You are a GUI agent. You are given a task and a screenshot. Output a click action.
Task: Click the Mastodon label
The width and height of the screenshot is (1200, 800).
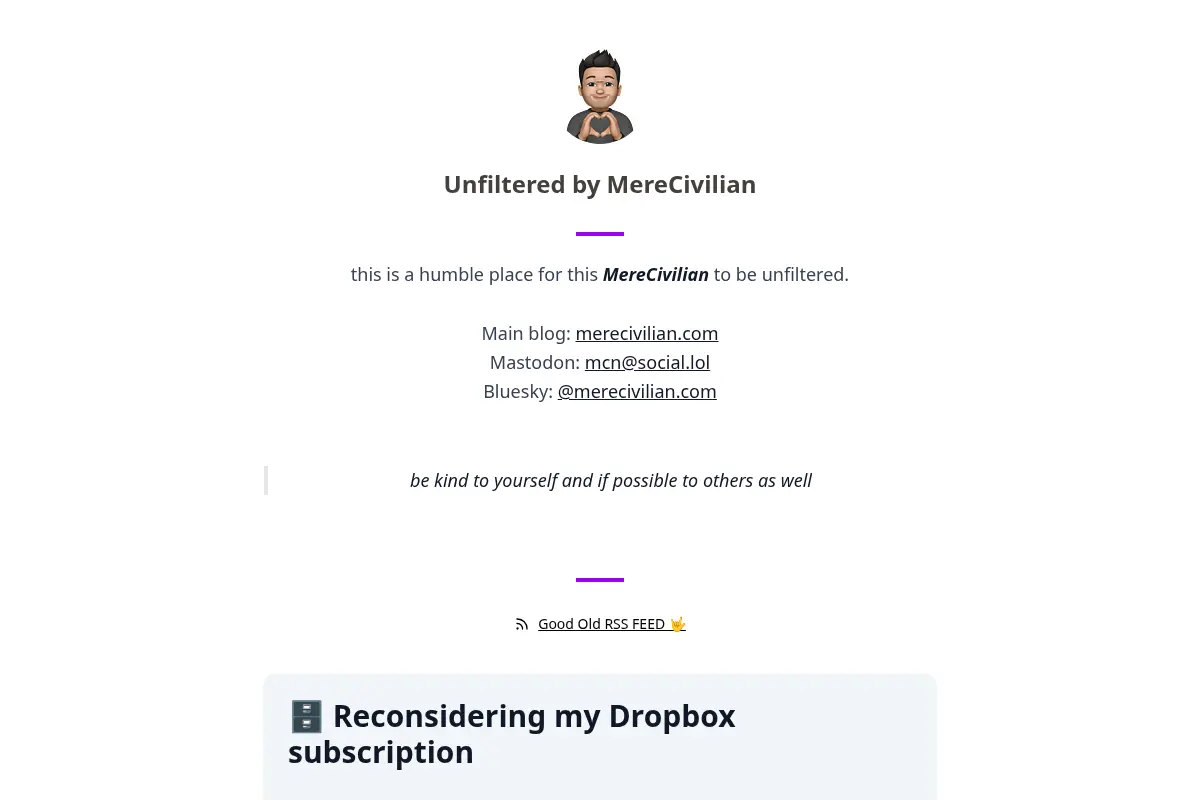(x=535, y=362)
